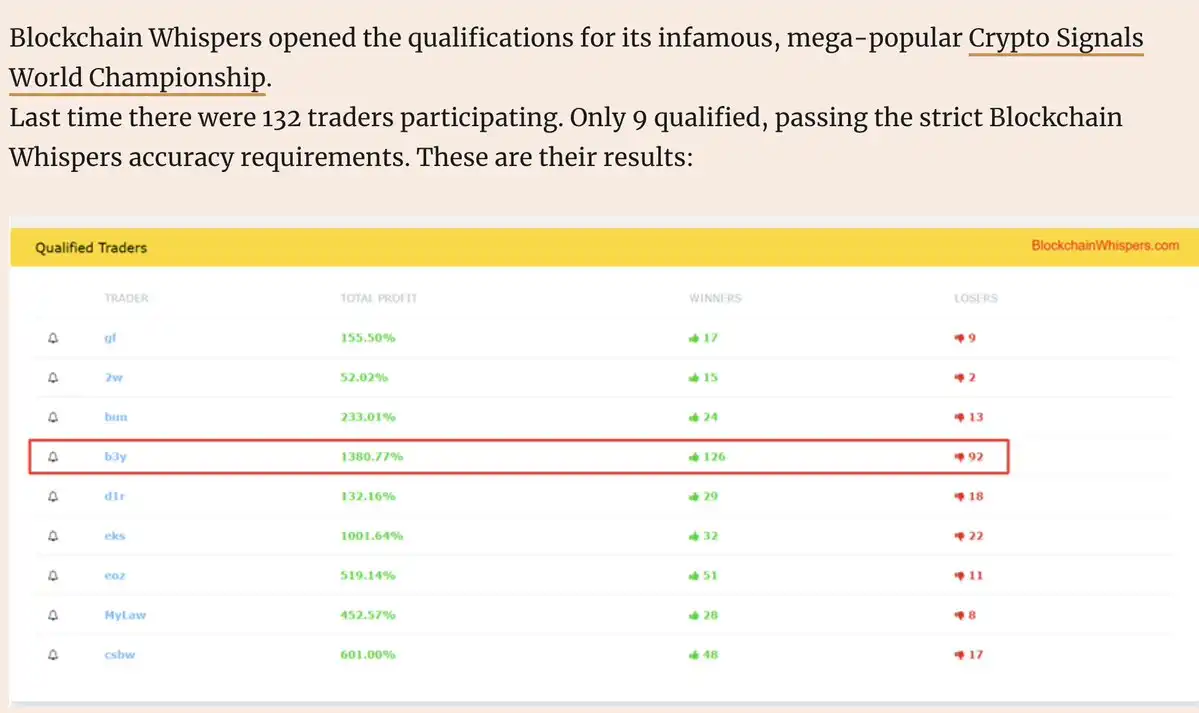Click the WINNERS column header
This screenshot has height=713, width=1199.
tap(716, 299)
